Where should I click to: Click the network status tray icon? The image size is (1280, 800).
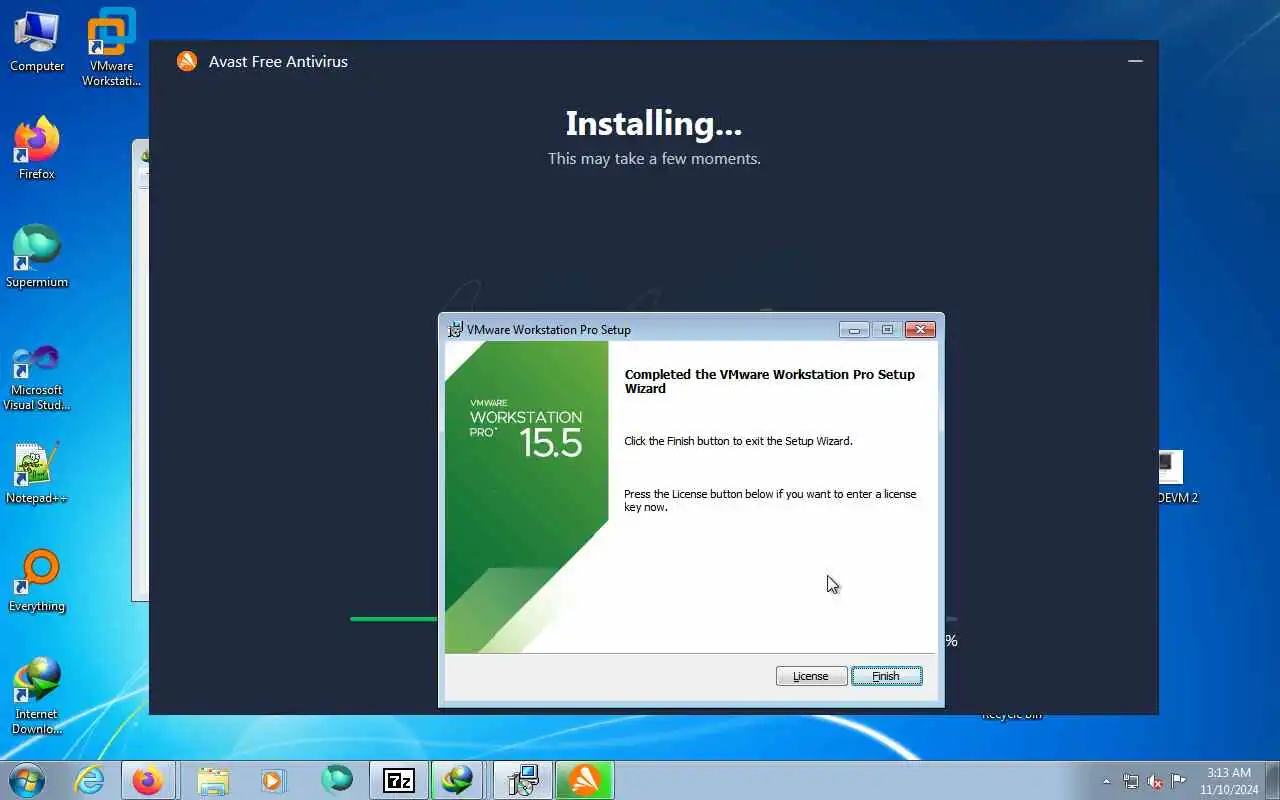(x=1131, y=781)
